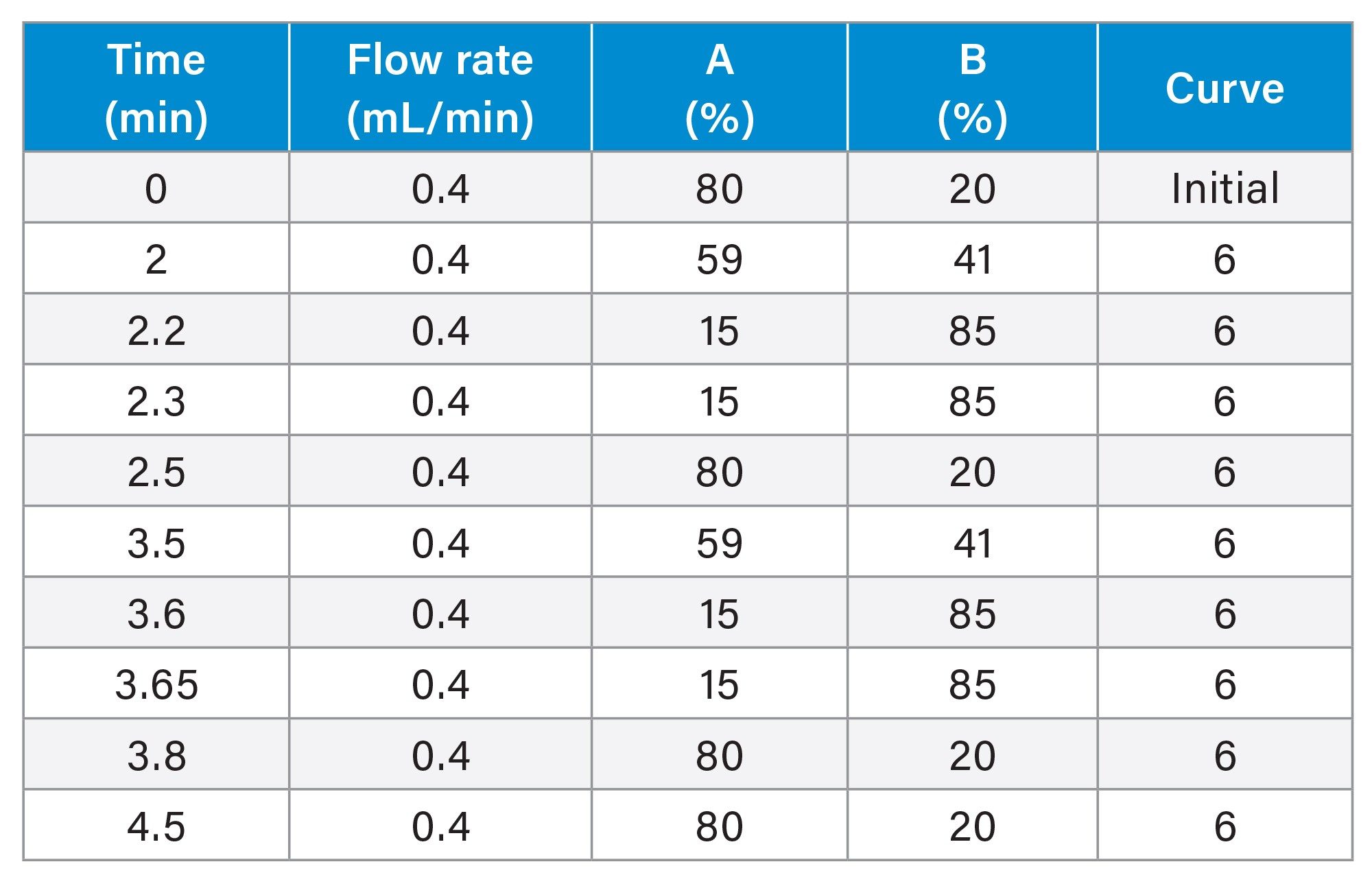Select A value 80 in the 3.8 row
Screen dimensions: 1372x888
(719, 754)
